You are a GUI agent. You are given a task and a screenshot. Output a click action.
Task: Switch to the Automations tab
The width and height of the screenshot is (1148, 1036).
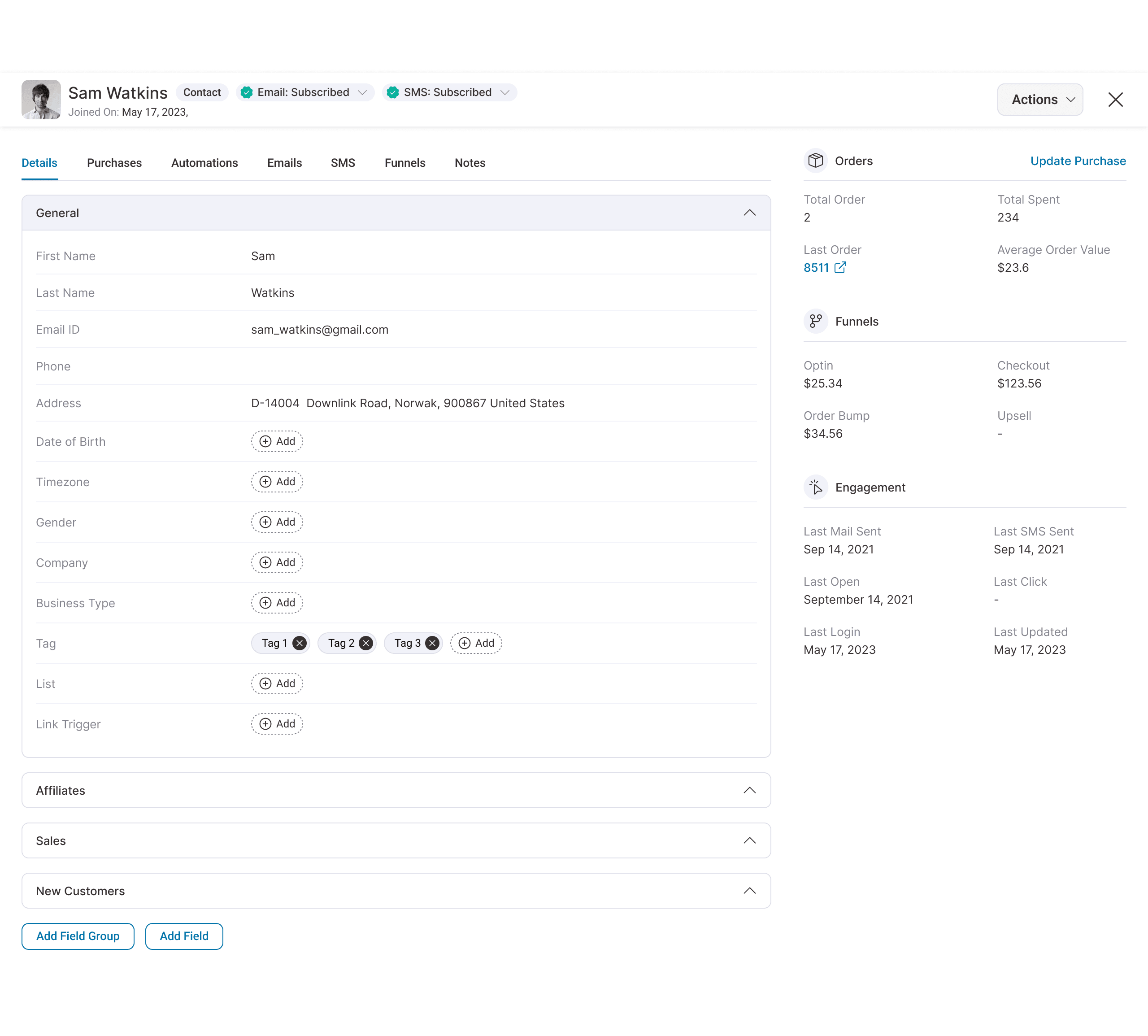click(x=204, y=163)
